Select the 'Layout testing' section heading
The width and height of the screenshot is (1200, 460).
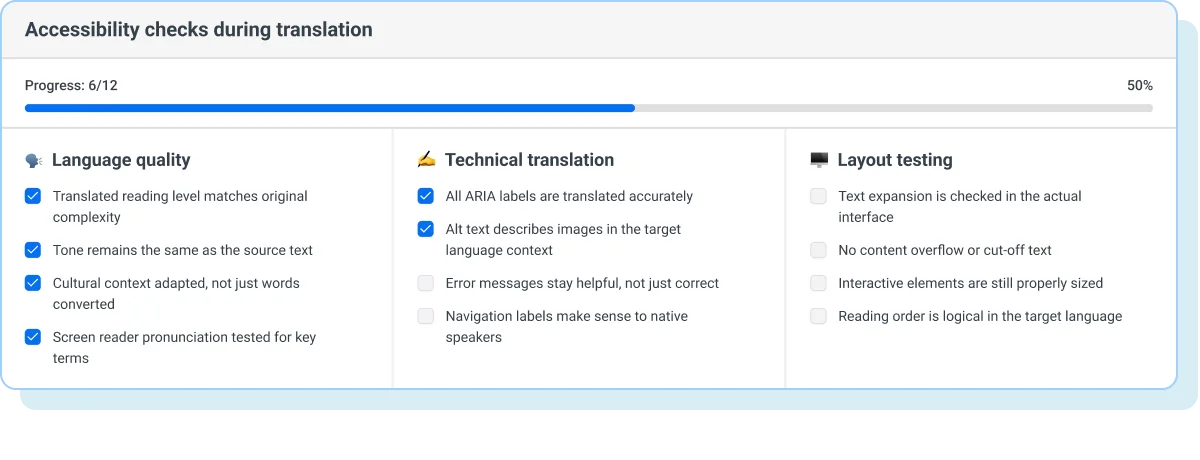click(x=894, y=160)
